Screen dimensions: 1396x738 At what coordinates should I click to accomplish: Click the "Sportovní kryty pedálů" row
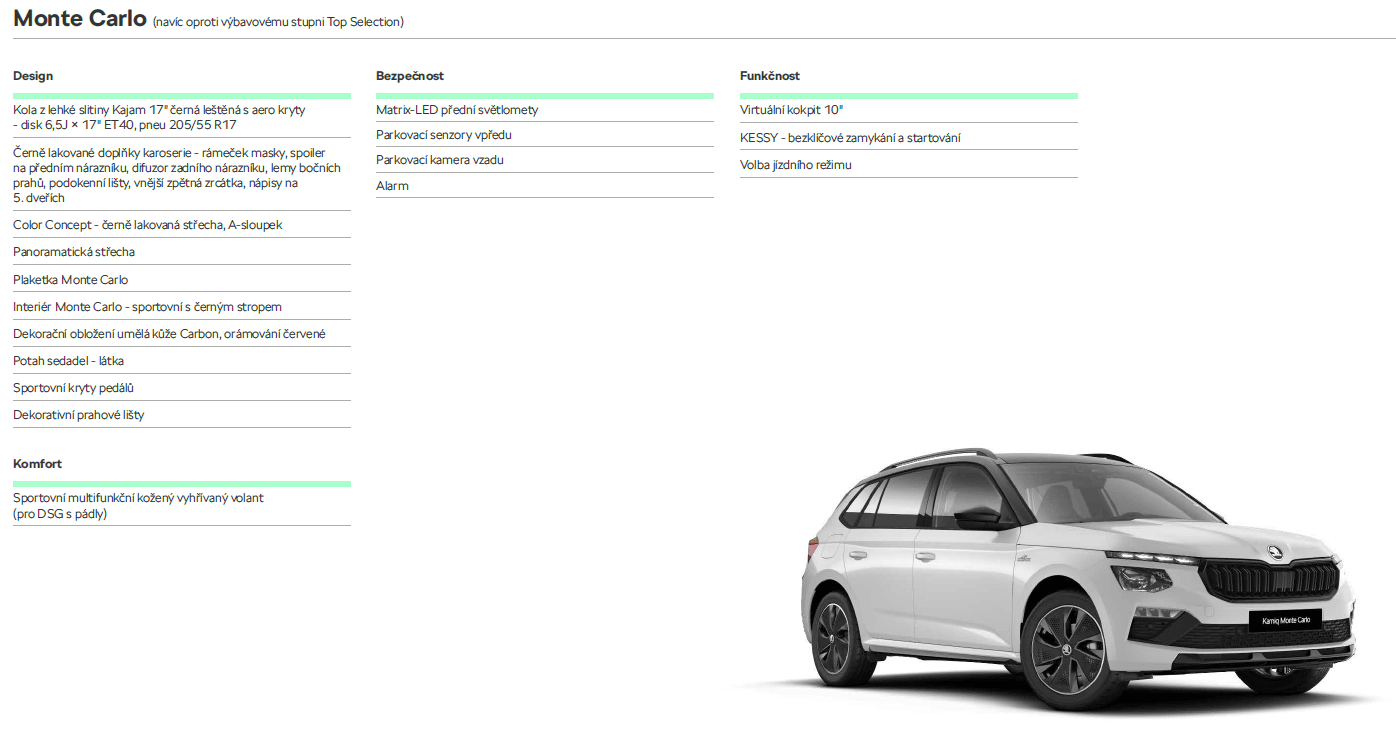[182, 388]
